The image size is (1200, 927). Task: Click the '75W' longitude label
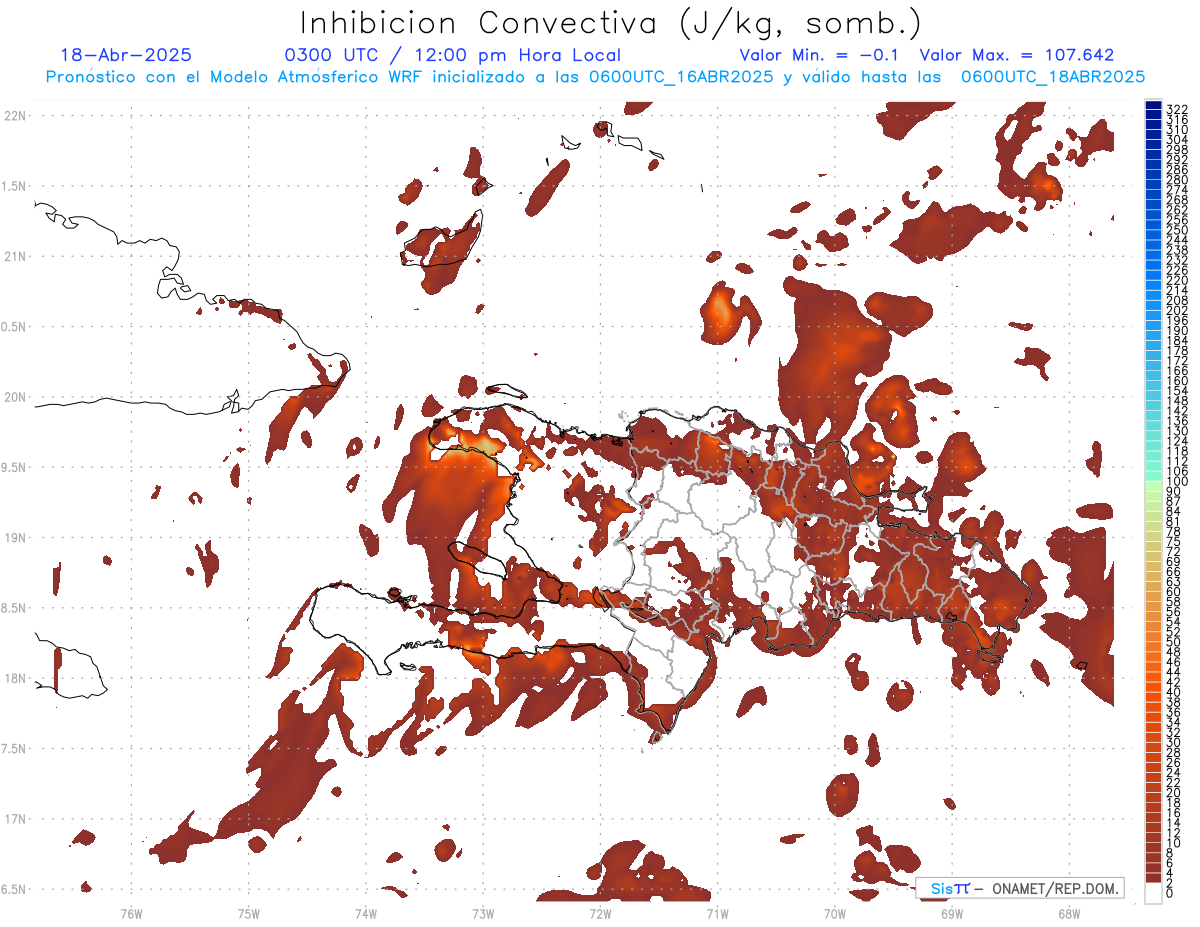(x=248, y=913)
